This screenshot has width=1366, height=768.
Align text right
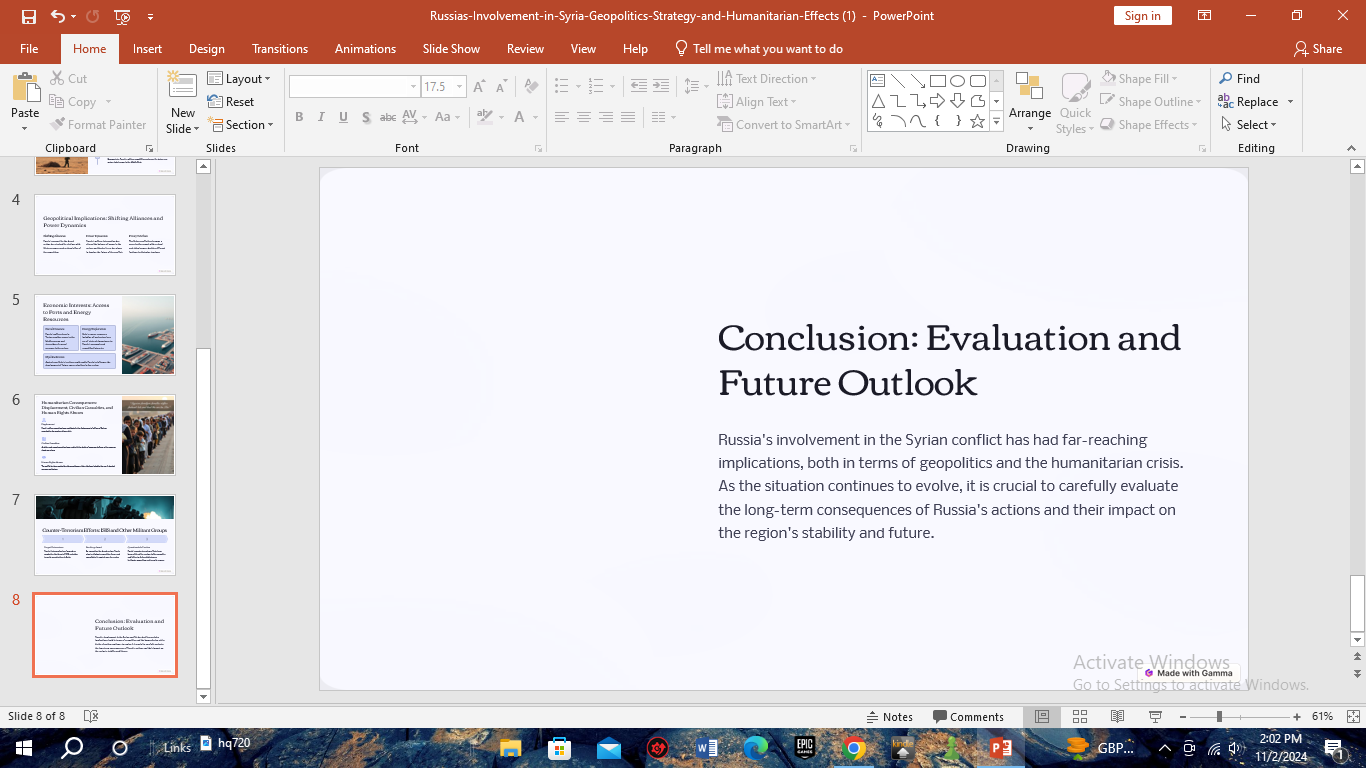(606, 117)
